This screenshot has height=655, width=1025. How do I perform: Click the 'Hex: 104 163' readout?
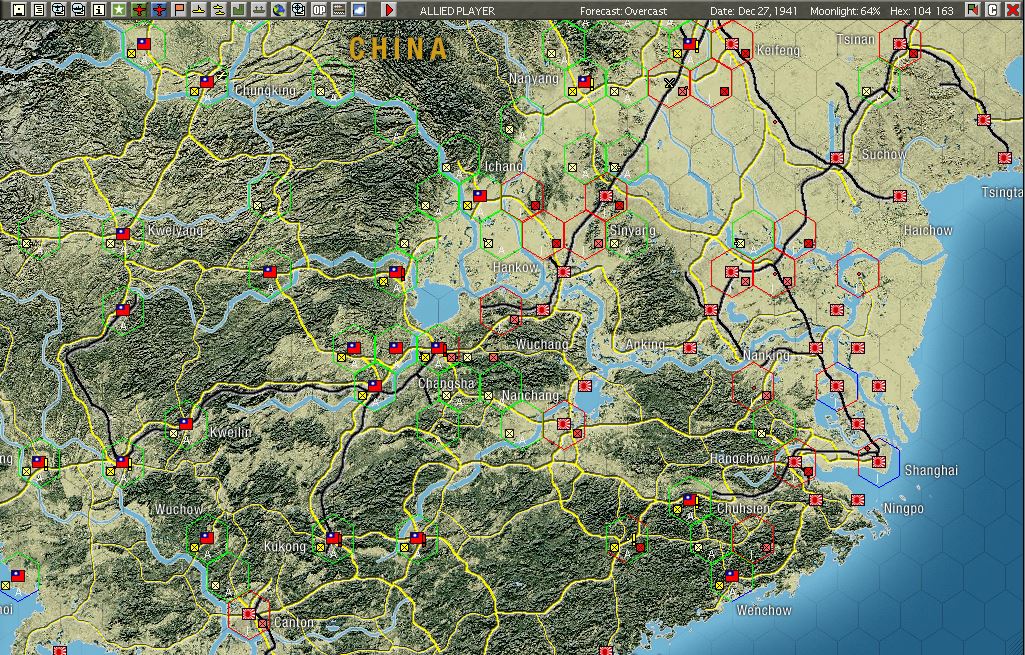coord(922,10)
